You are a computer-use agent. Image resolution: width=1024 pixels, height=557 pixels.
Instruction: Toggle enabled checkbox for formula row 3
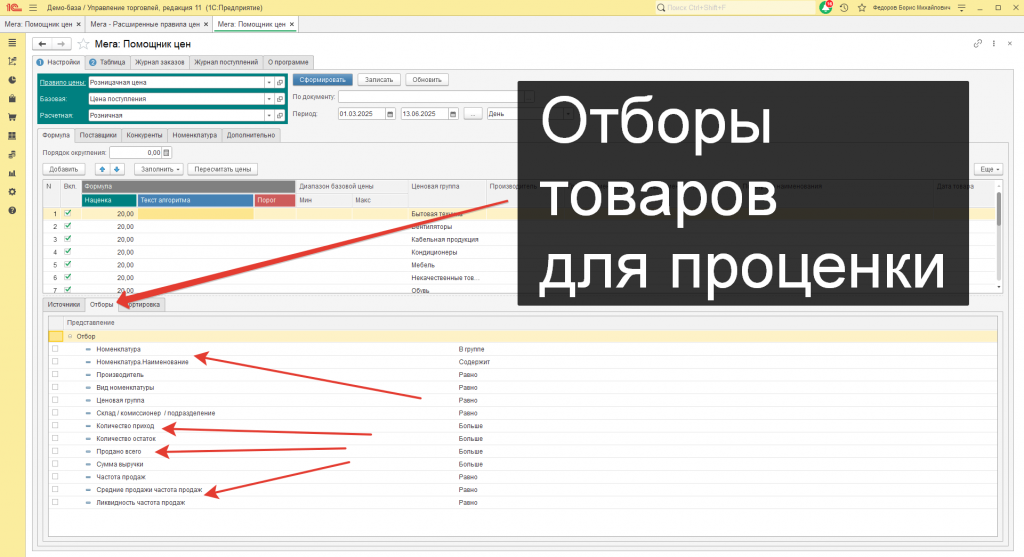pos(68,239)
